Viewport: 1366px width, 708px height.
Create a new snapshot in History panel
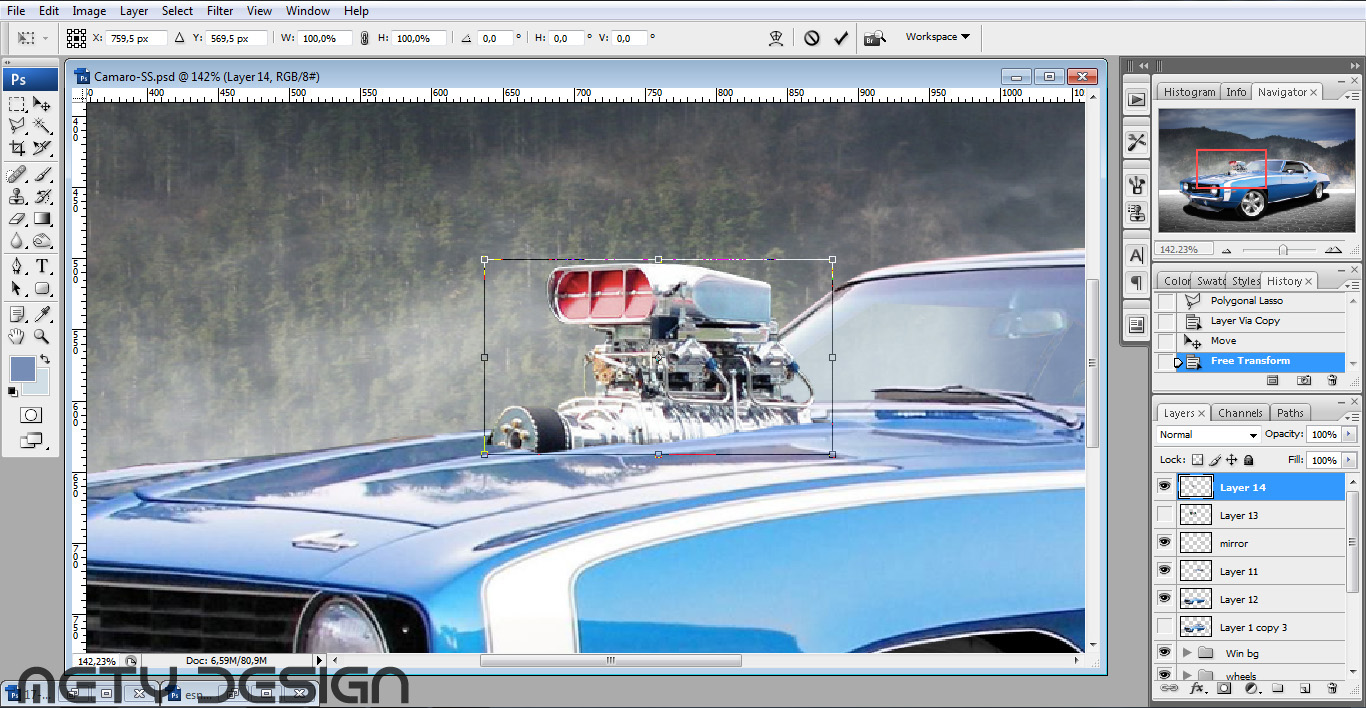[x=1304, y=381]
